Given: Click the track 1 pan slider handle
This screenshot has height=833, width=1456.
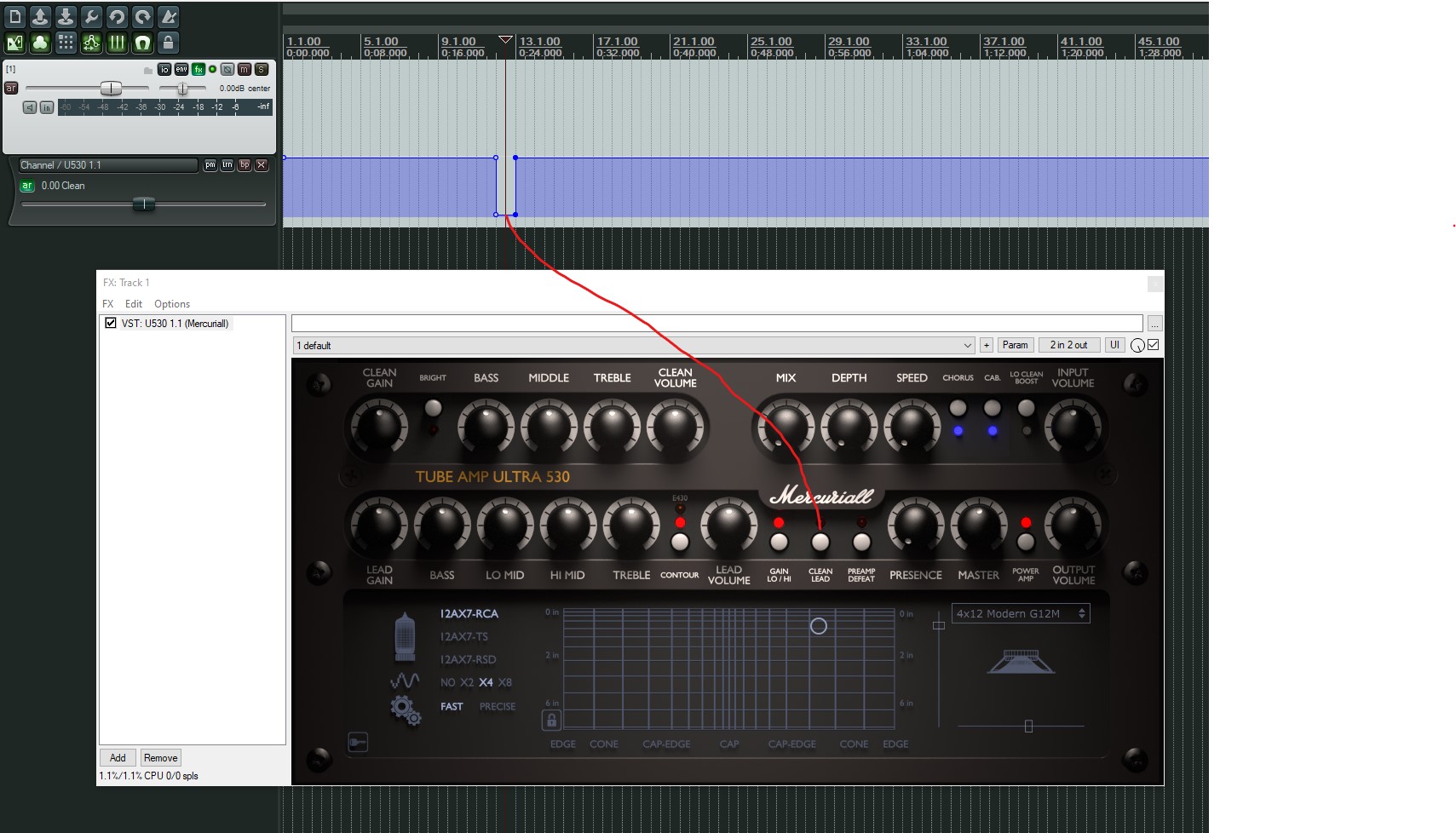Looking at the screenshot, I should click(182, 88).
